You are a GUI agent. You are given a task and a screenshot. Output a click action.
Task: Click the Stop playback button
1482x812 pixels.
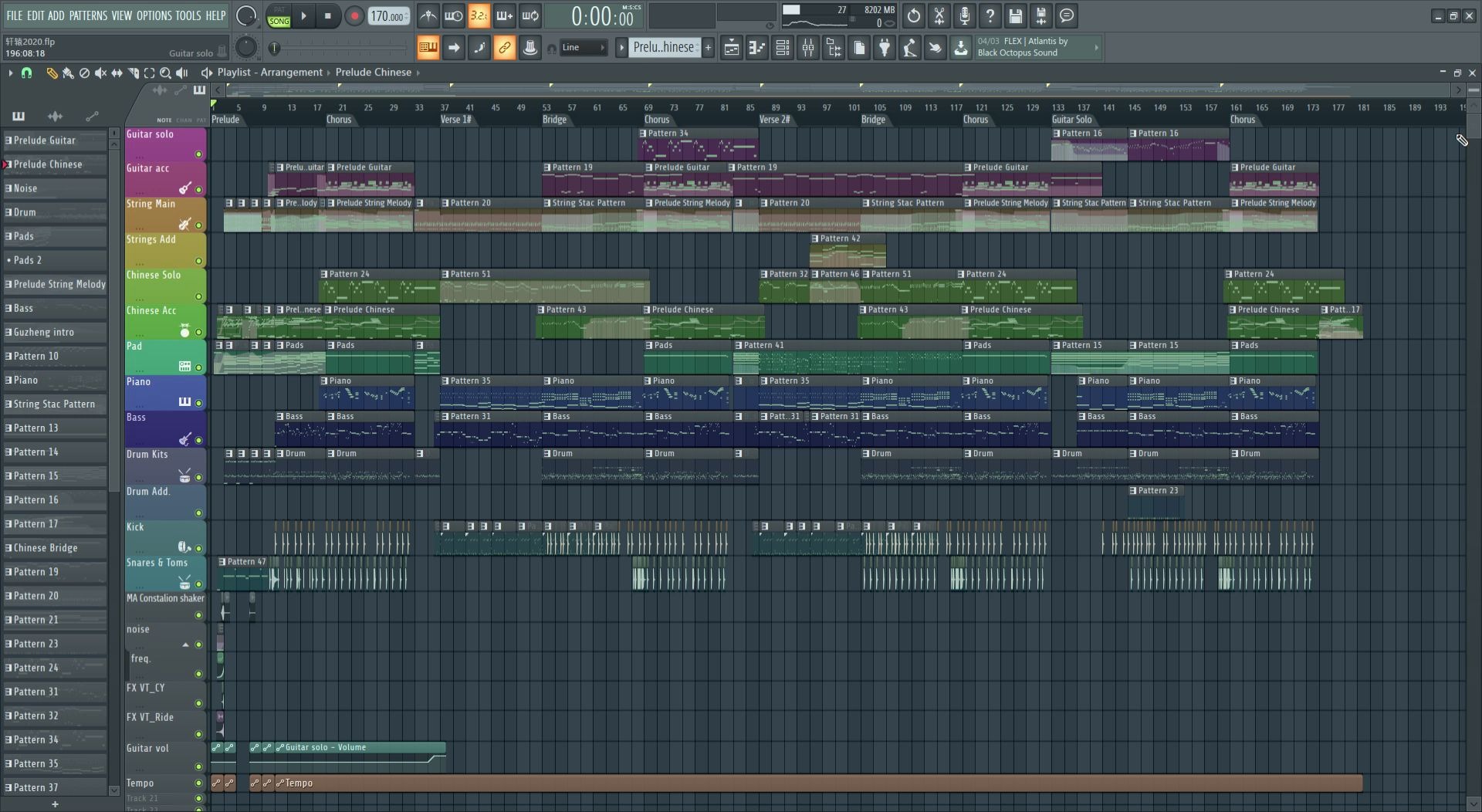pyautogui.click(x=328, y=16)
